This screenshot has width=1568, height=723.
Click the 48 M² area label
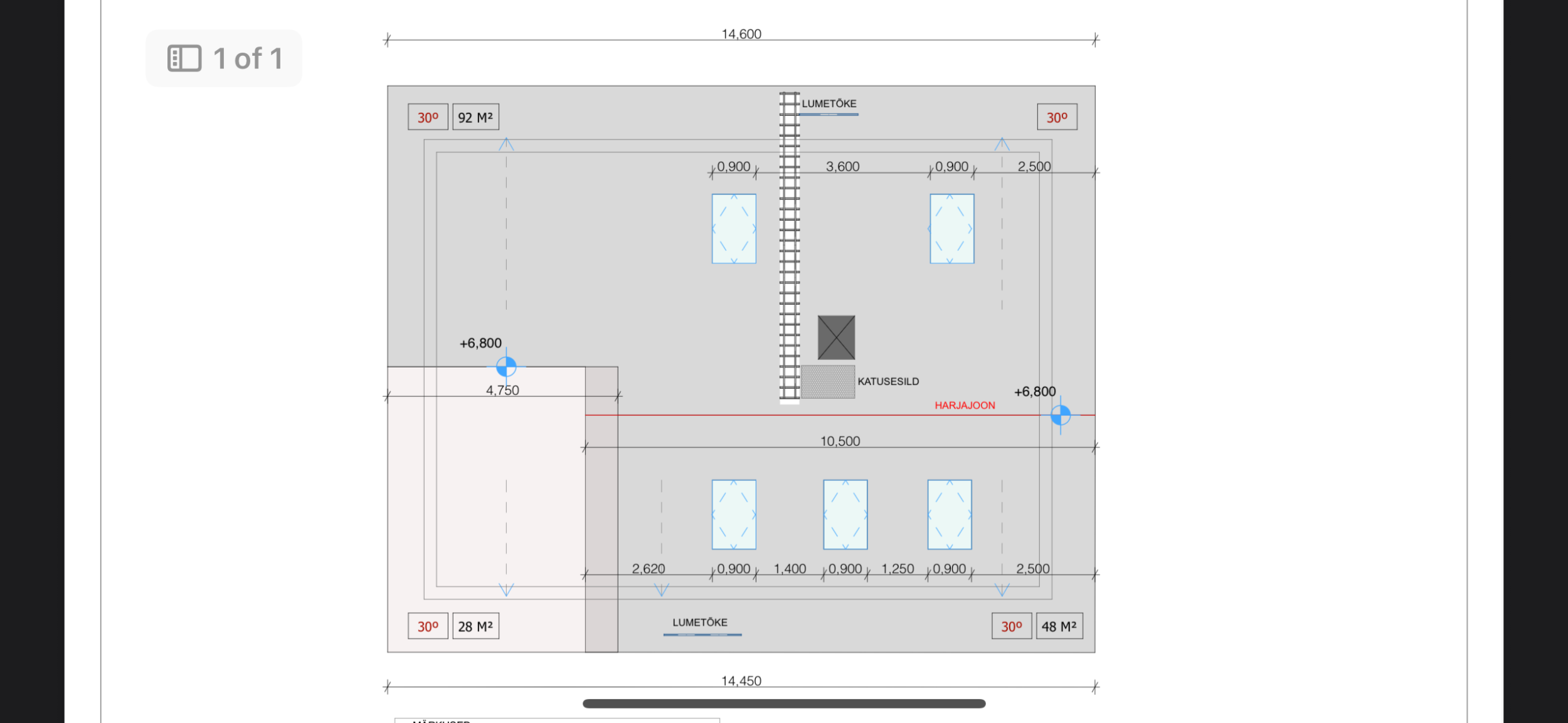[1059, 626]
